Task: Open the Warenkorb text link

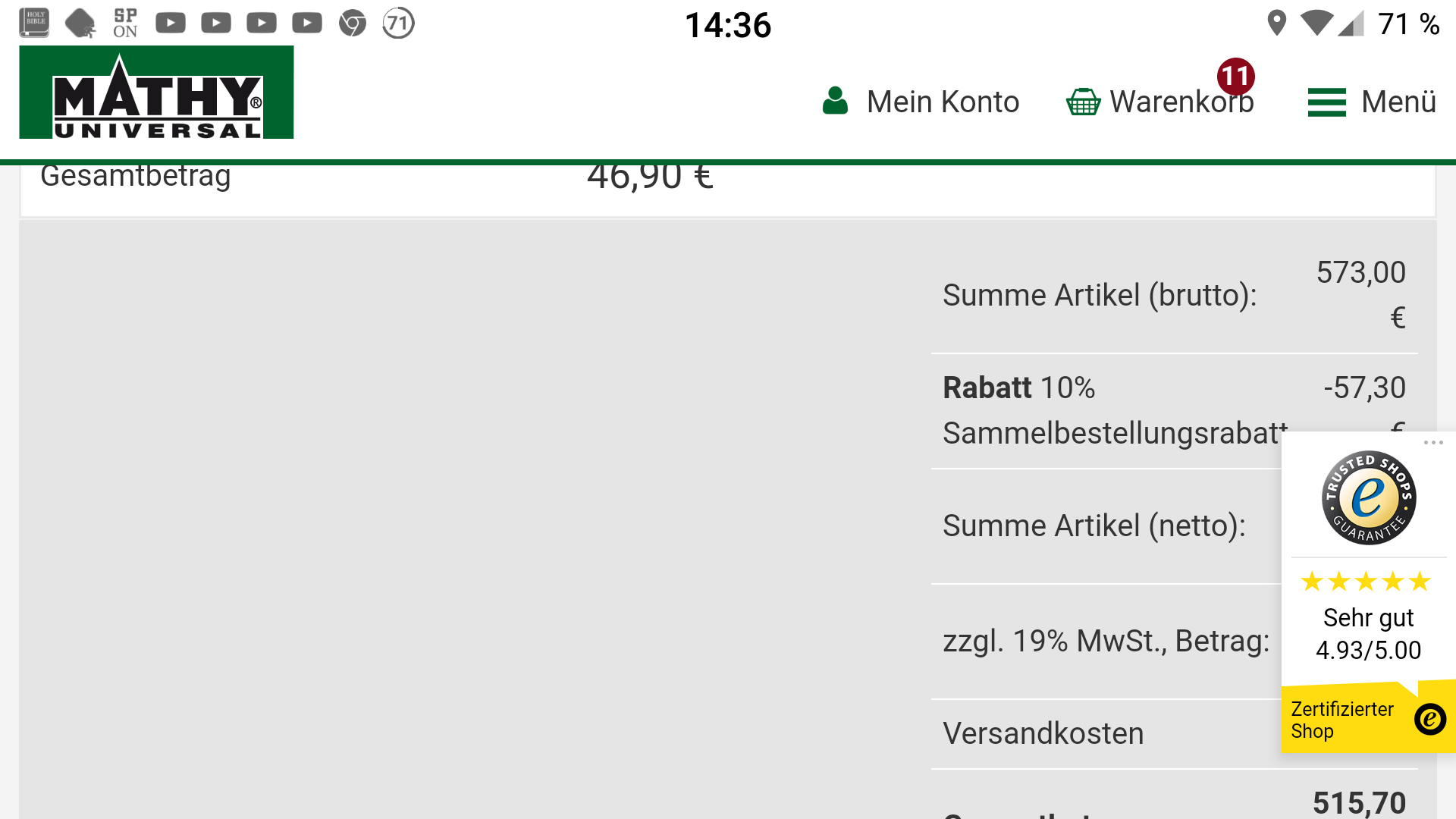Action: coord(1181,102)
